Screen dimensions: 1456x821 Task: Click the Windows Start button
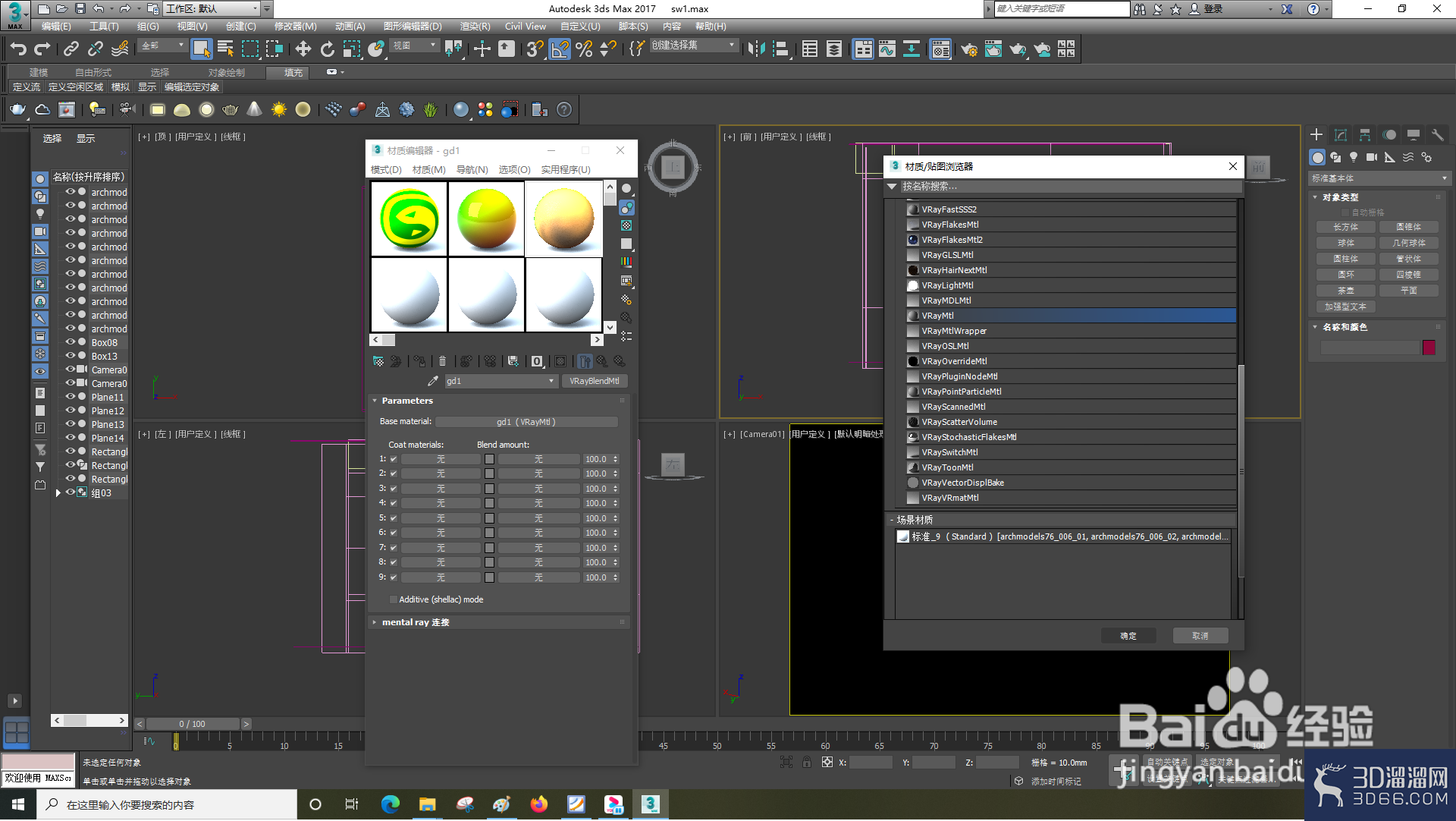[18, 804]
